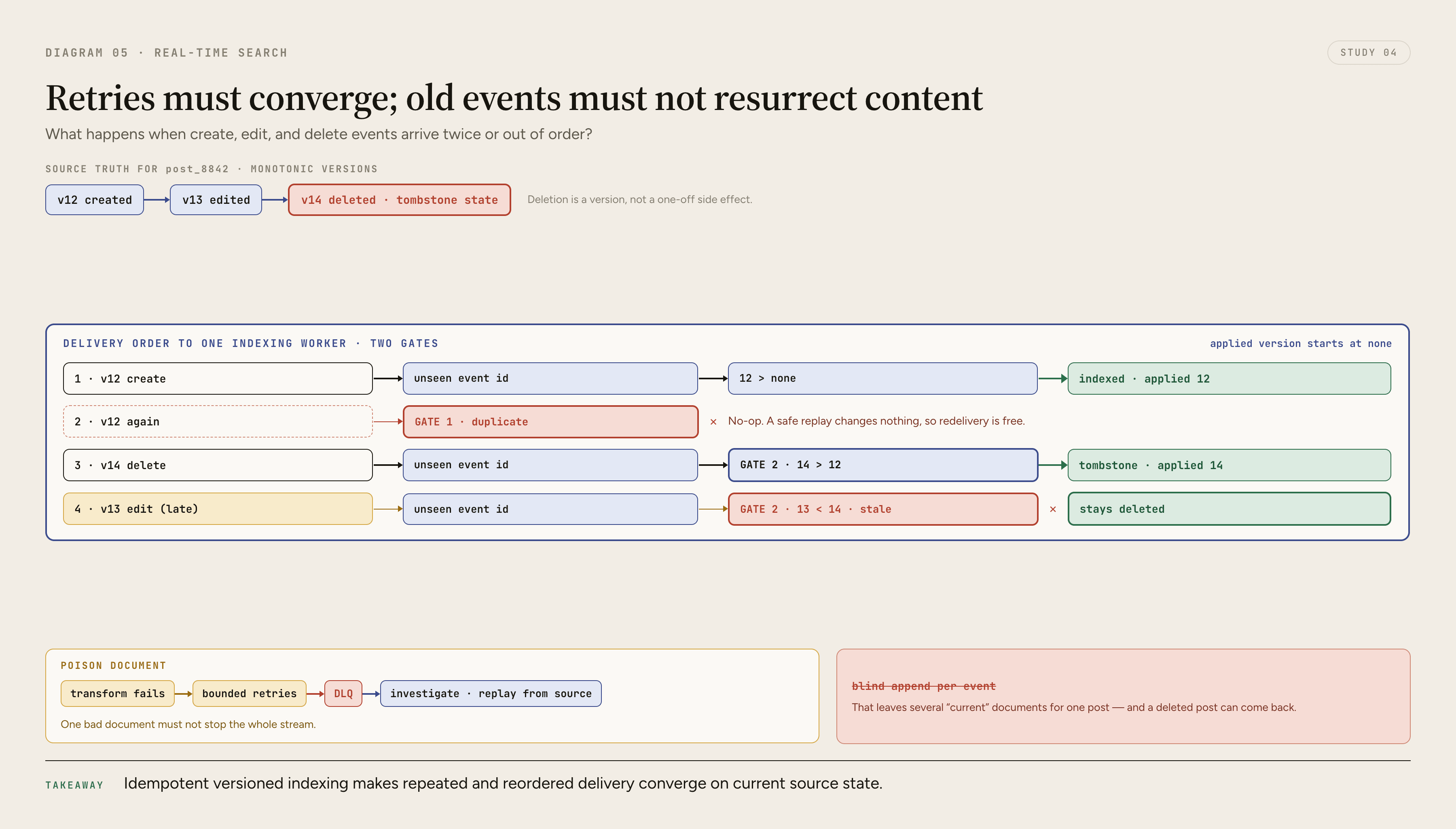The height and width of the screenshot is (829, 1456).
Task: Click 'unseen event id' in v13 edit row
Action: tap(550, 509)
